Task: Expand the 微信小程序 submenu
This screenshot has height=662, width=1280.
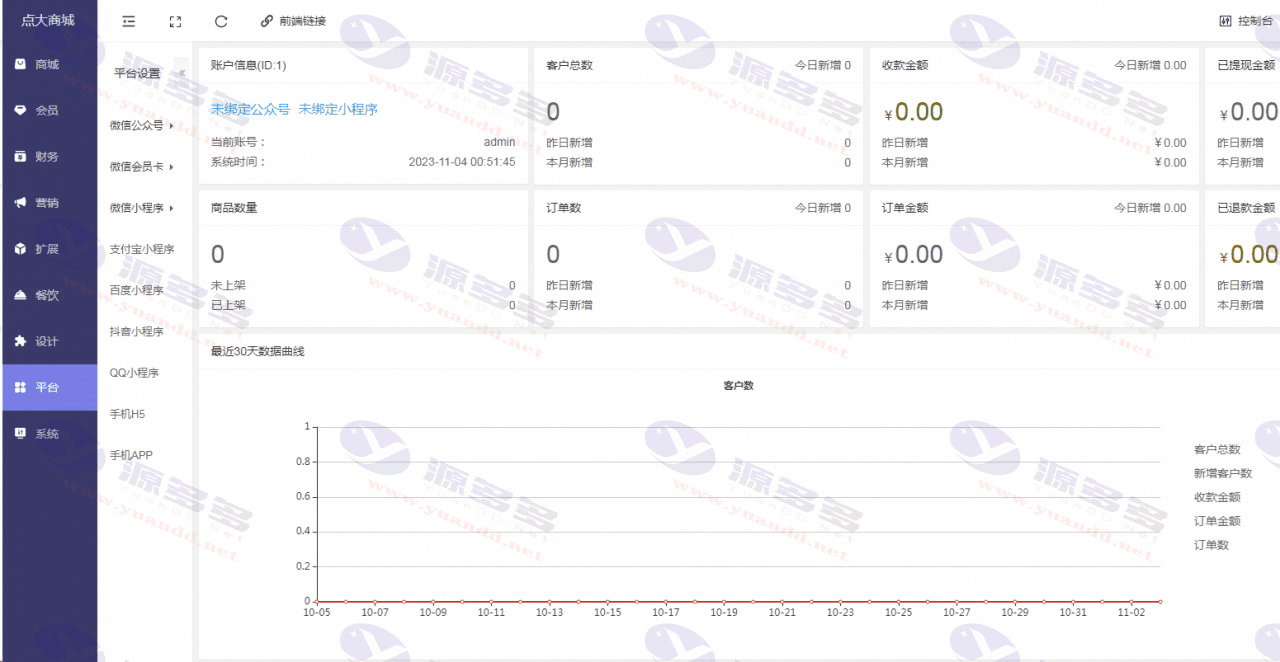Action: point(143,208)
